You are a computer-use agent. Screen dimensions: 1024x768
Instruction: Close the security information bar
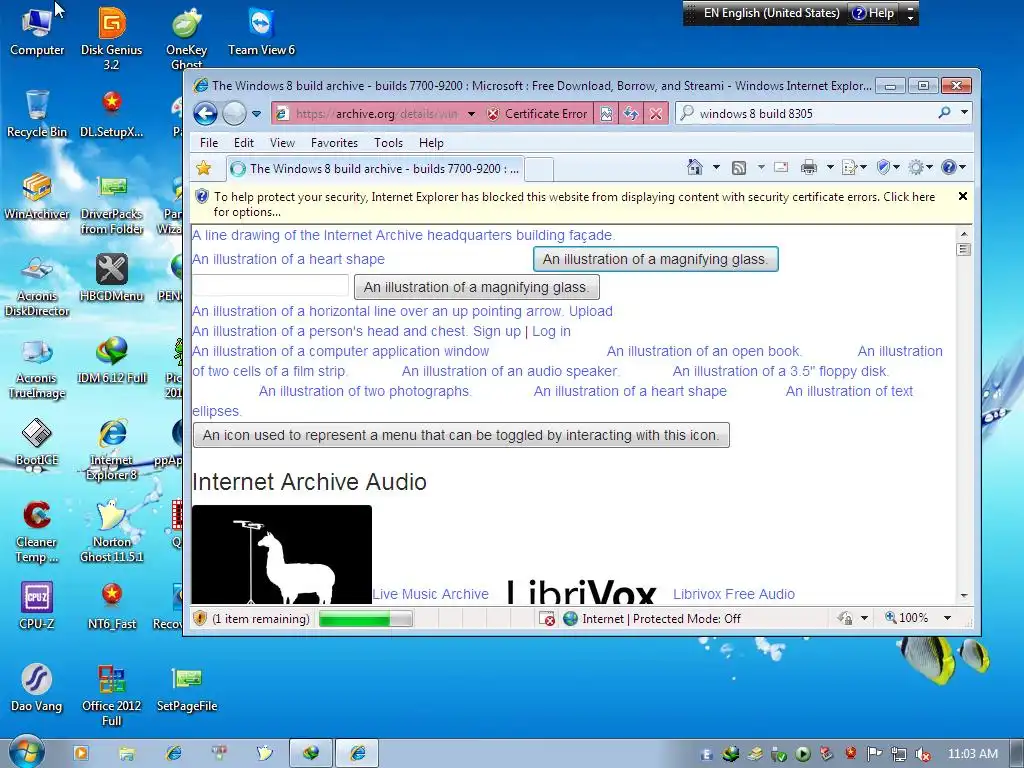point(962,197)
